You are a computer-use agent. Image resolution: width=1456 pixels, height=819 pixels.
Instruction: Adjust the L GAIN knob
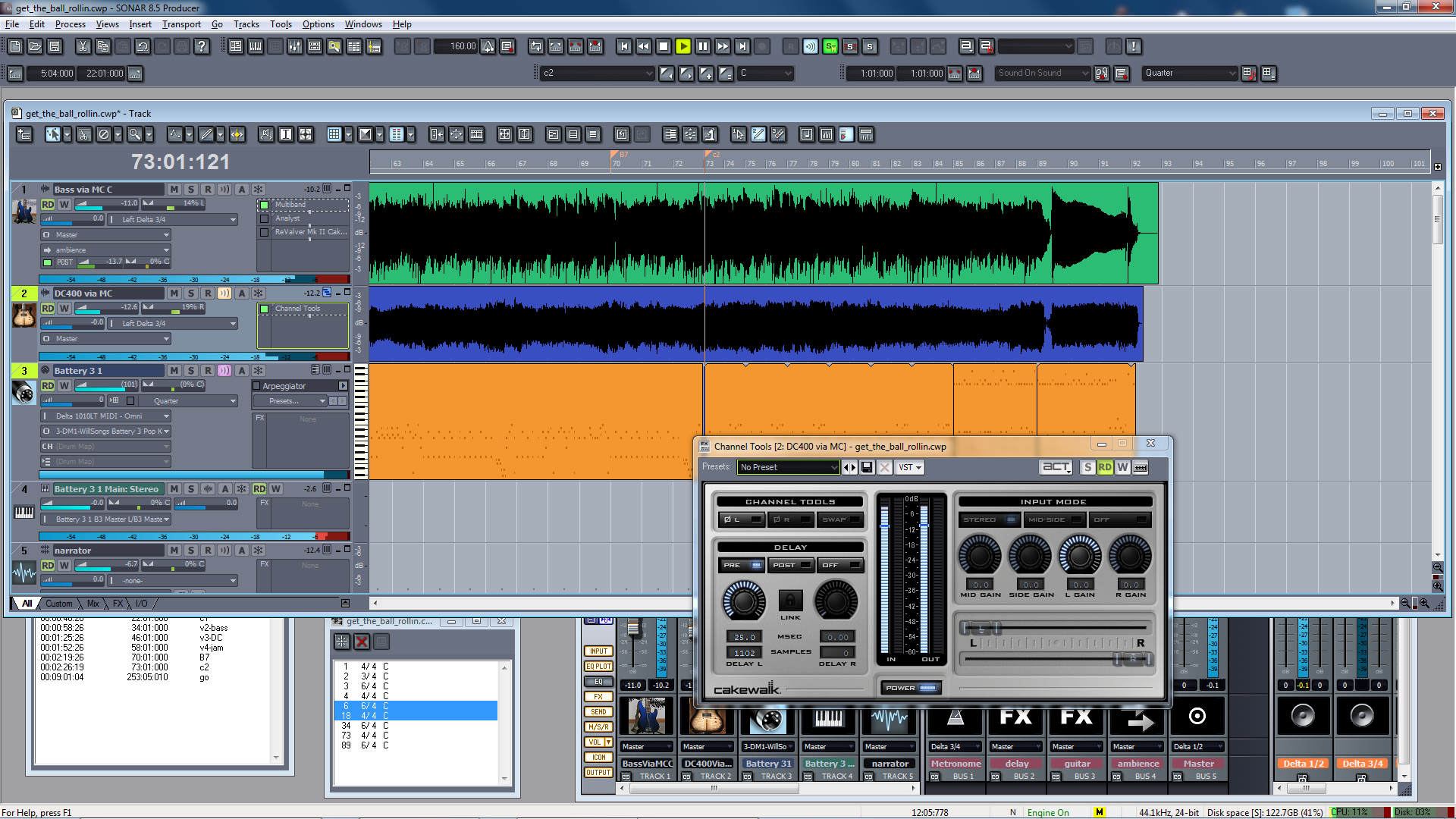click(1080, 555)
